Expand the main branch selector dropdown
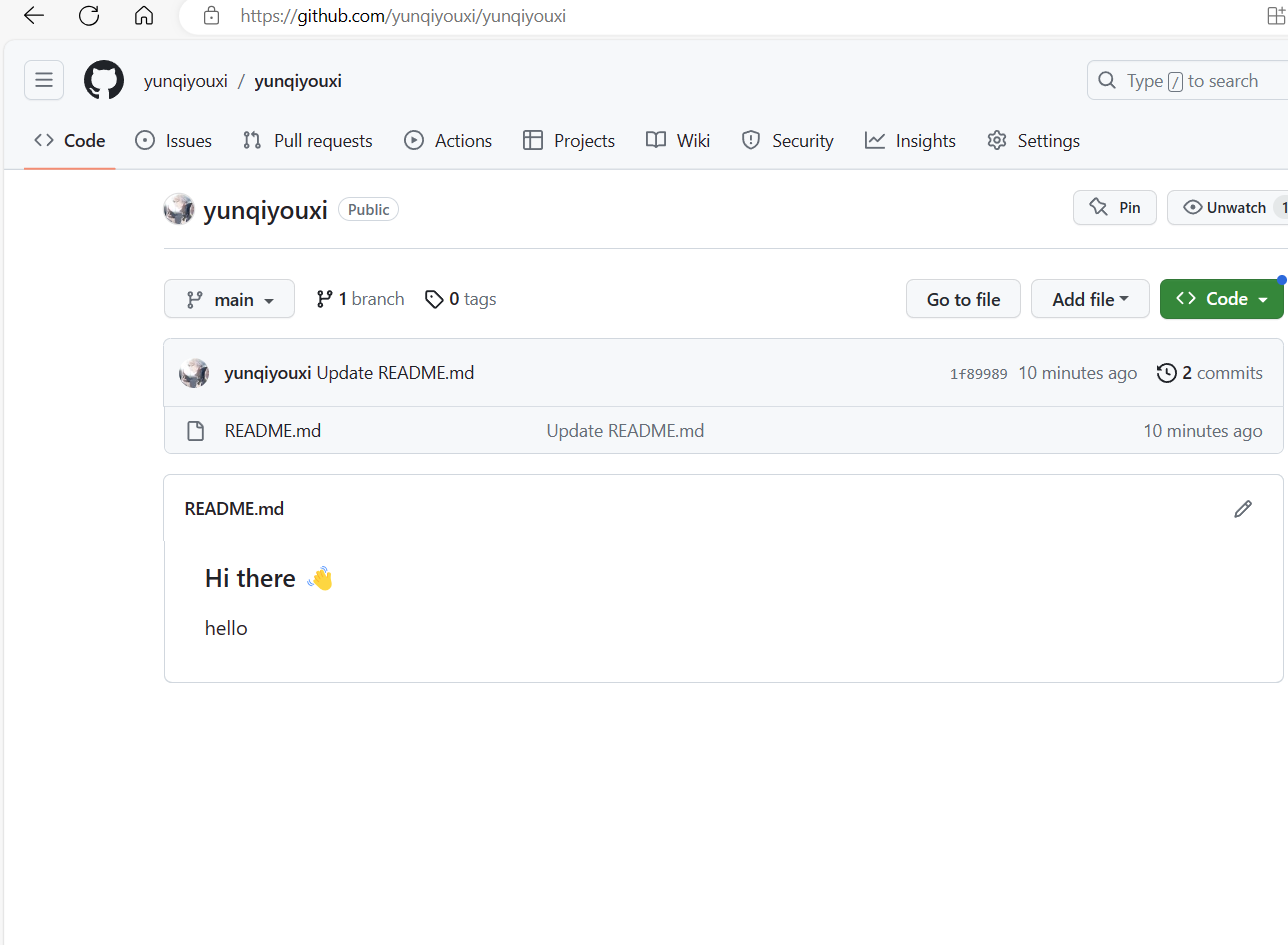Viewport: 1288px width, 945px height. coord(229,299)
